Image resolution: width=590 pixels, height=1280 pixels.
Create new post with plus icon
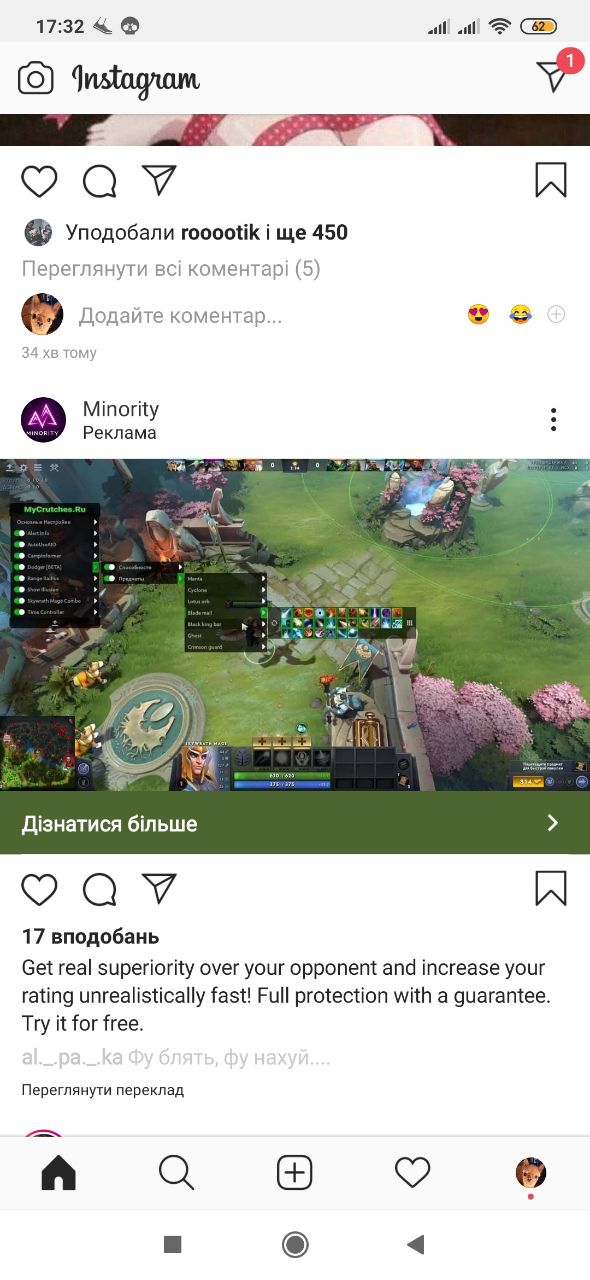click(294, 1172)
